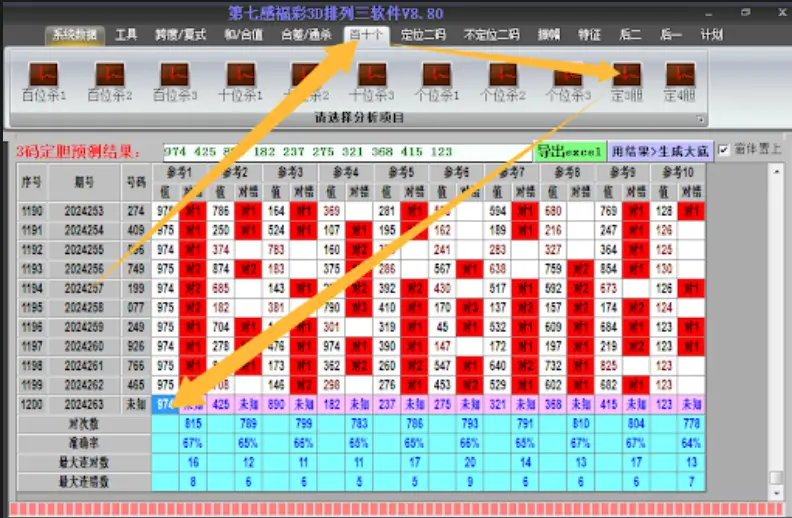Open the 定3胆 prediction icon
Image resolution: width=792 pixels, height=518 pixels.
click(x=626, y=75)
